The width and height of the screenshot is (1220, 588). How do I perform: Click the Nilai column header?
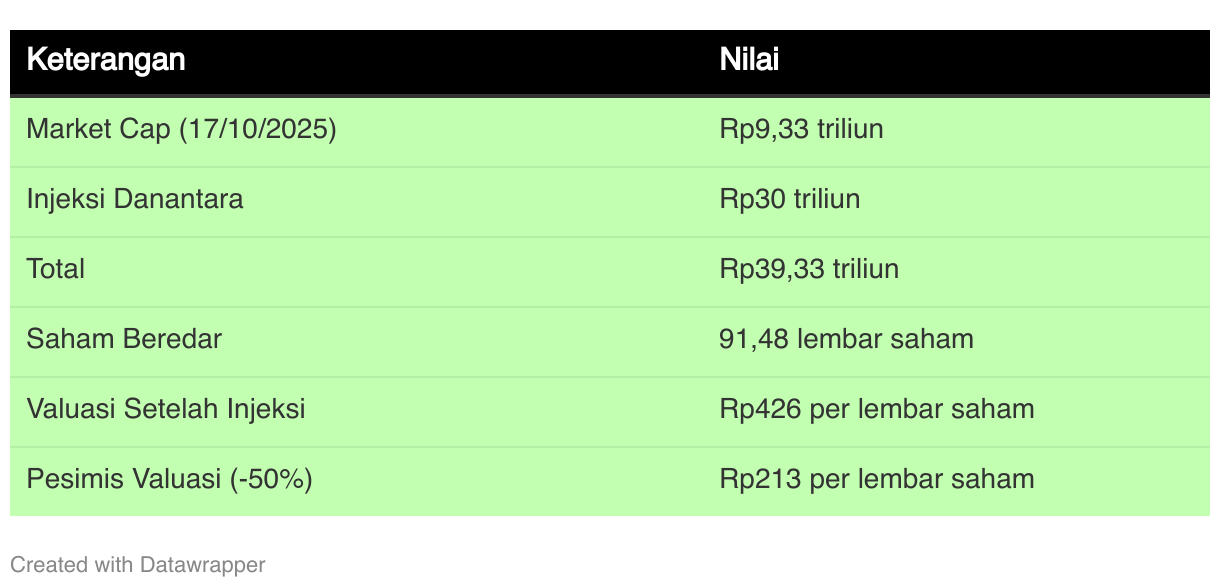[749, 60]
